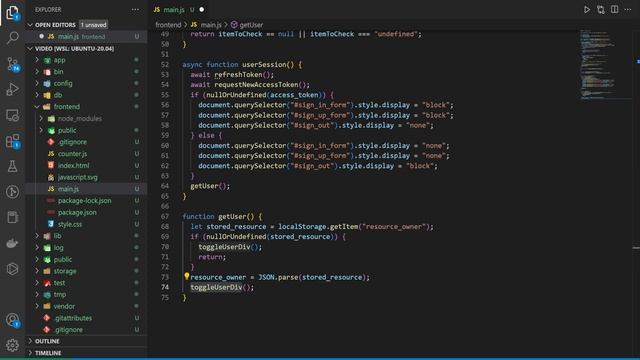This screenshot has height=360, width=640.
Task: Open .gitattributes file
Action: (73, 318)
